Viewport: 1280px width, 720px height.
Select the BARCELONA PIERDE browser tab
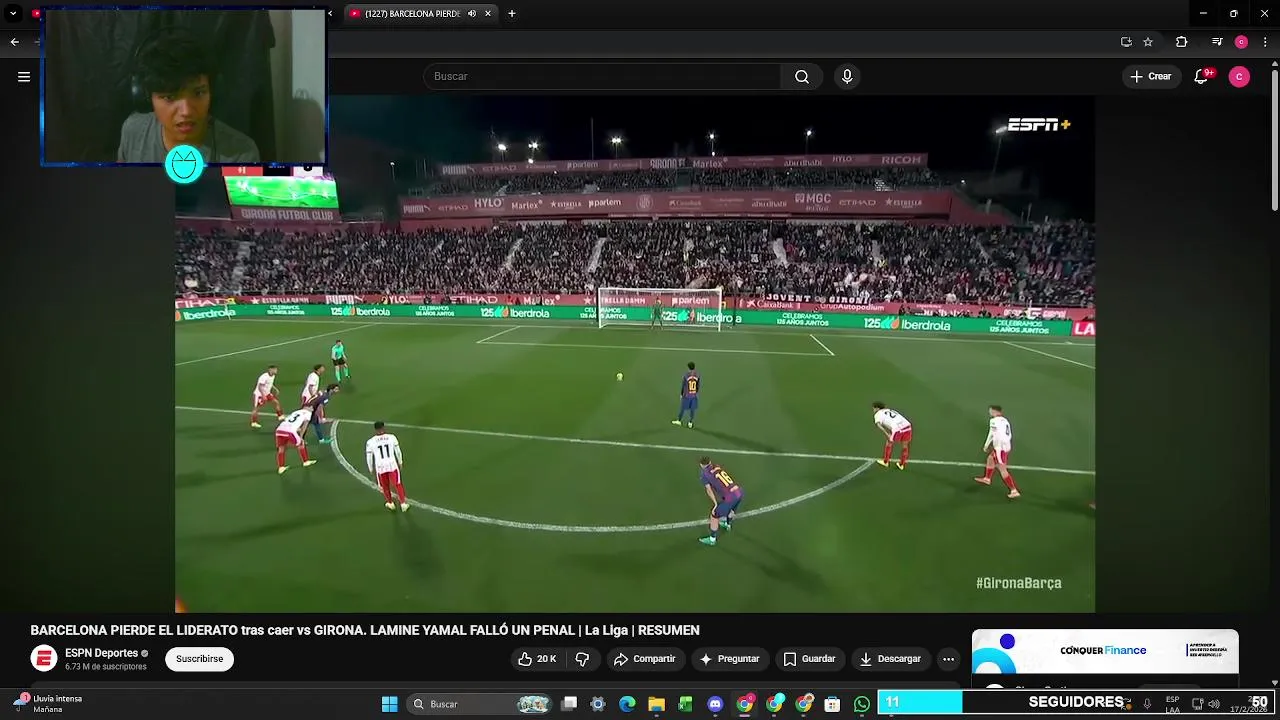[412, 14]
